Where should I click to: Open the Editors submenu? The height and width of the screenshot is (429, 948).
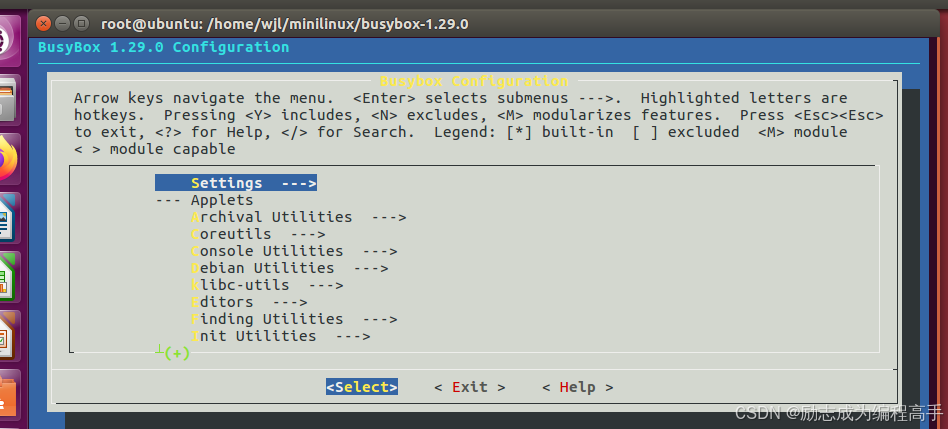[249, 302]
